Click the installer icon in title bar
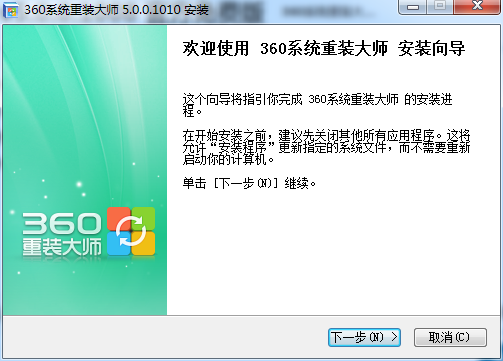 (x=11, y=9)
